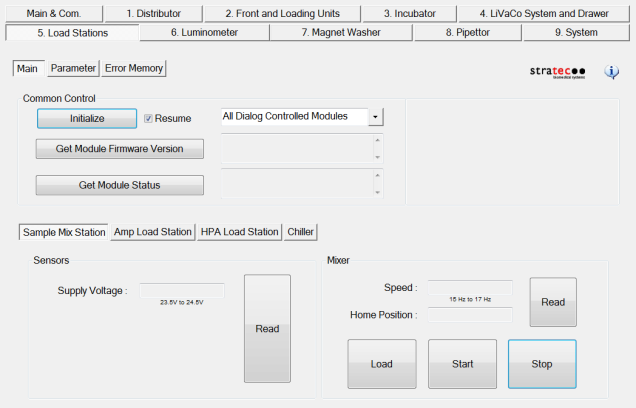Click Get Module Firmware Version
Screen dimensions: 636x408
[x=120, y=149]
